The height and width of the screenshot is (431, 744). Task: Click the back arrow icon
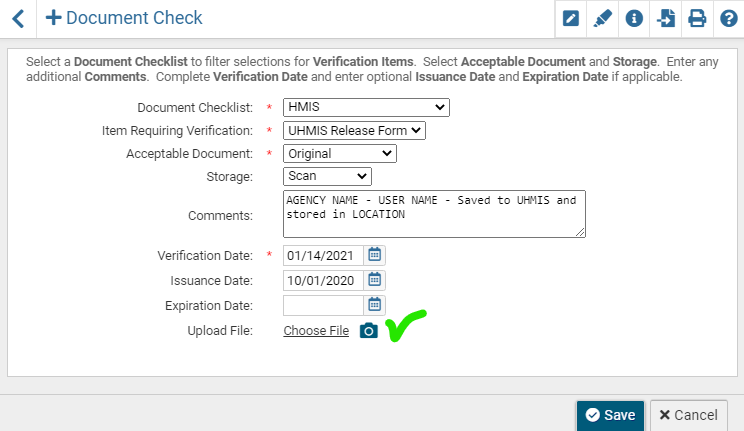18,19
